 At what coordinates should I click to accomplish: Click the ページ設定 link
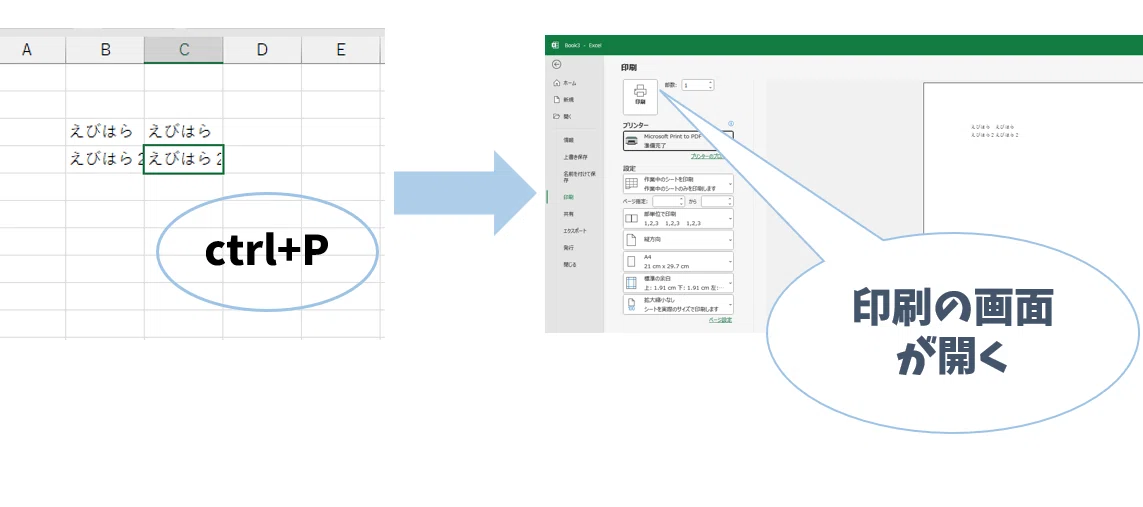720,320
